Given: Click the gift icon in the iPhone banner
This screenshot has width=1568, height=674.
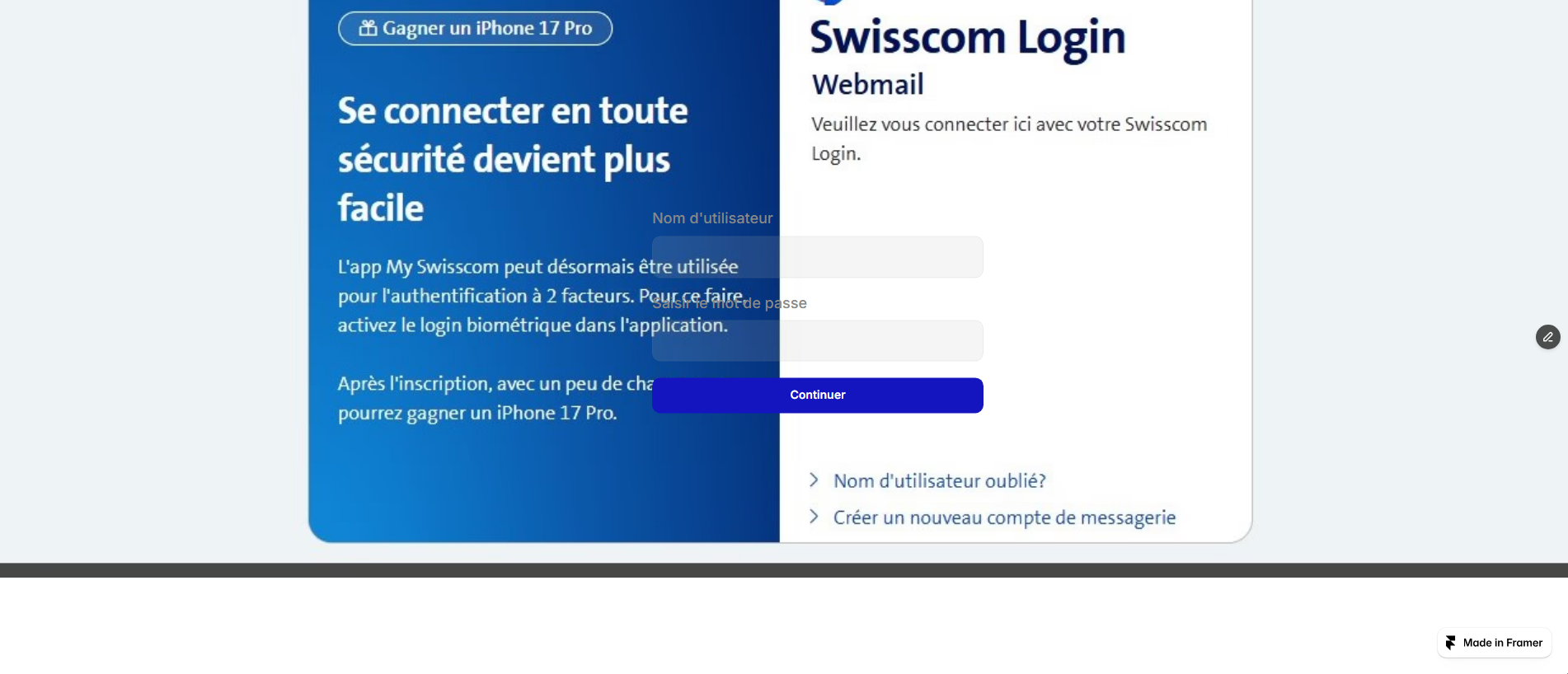Looking at the screenshot, I should (368, 28).
